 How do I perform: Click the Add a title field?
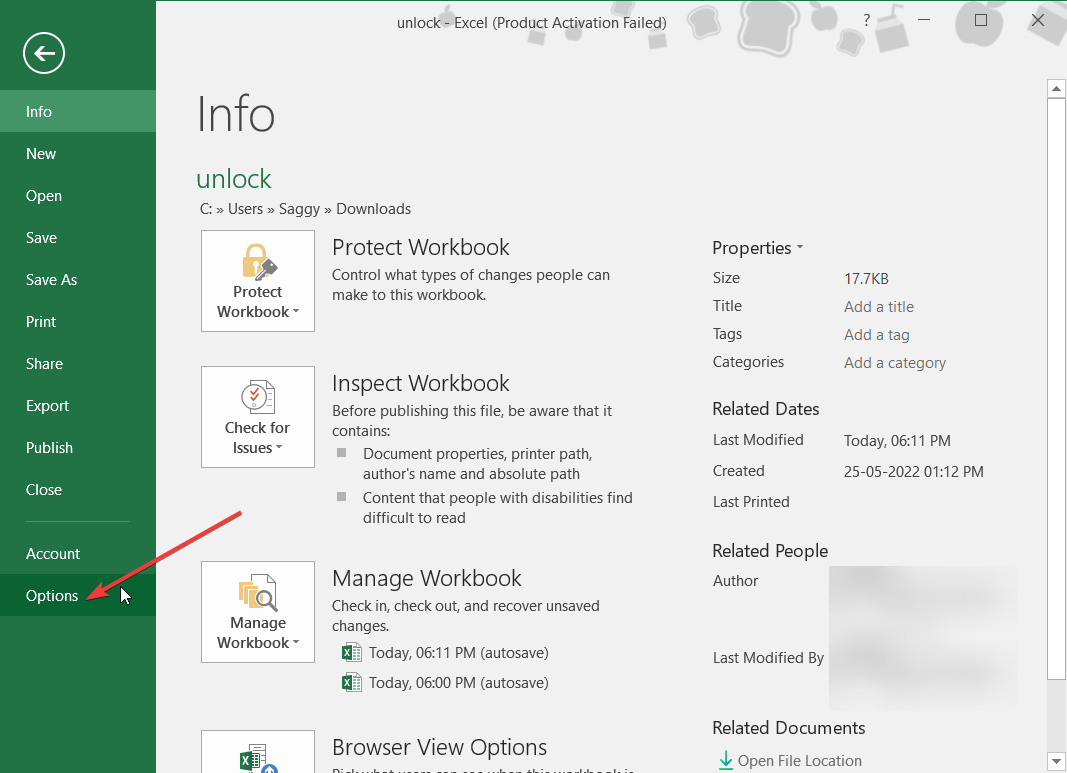tap(879, 307)
